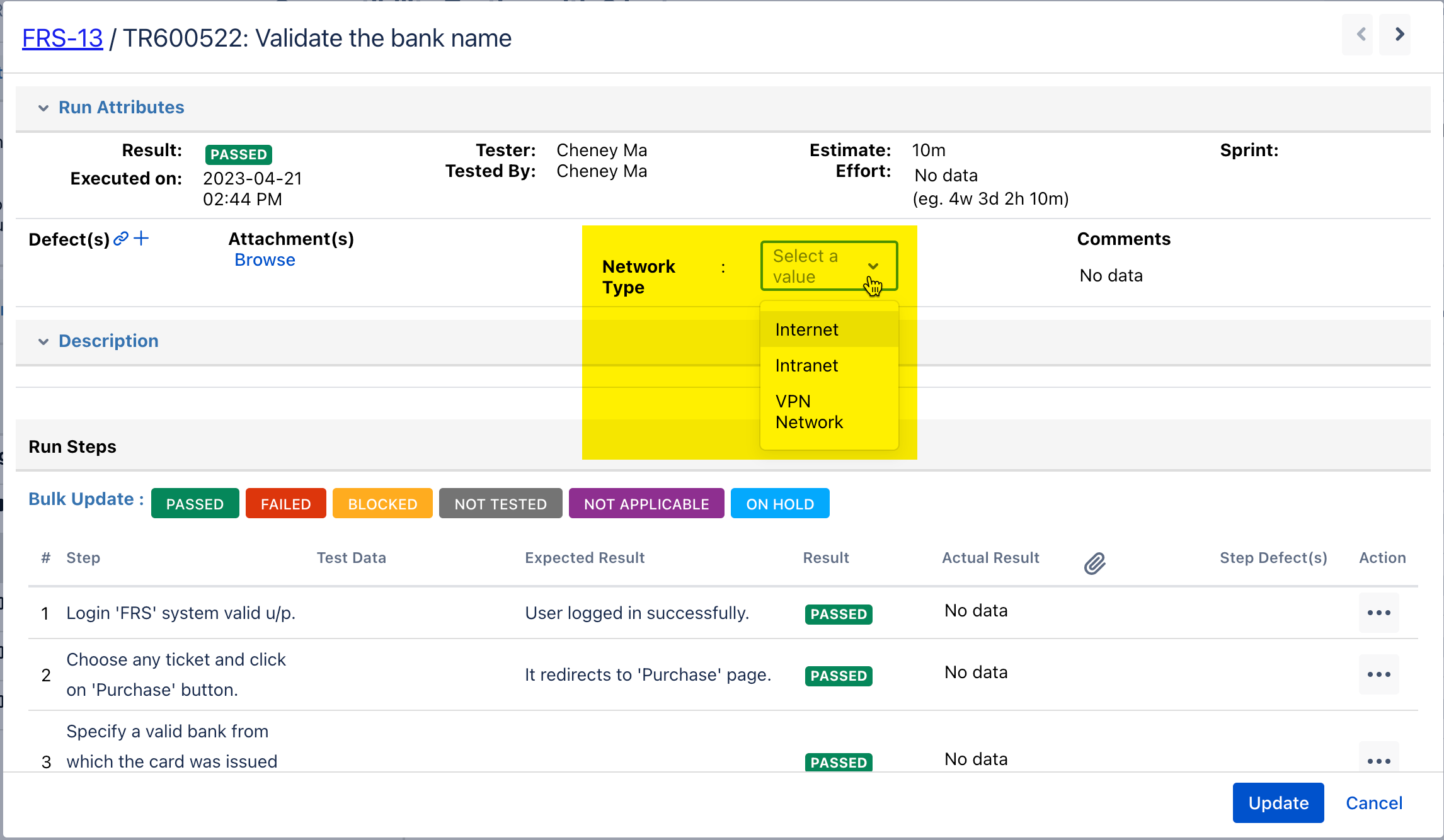Bulk update steps to NOT APPLICABLE

[646, 504]
